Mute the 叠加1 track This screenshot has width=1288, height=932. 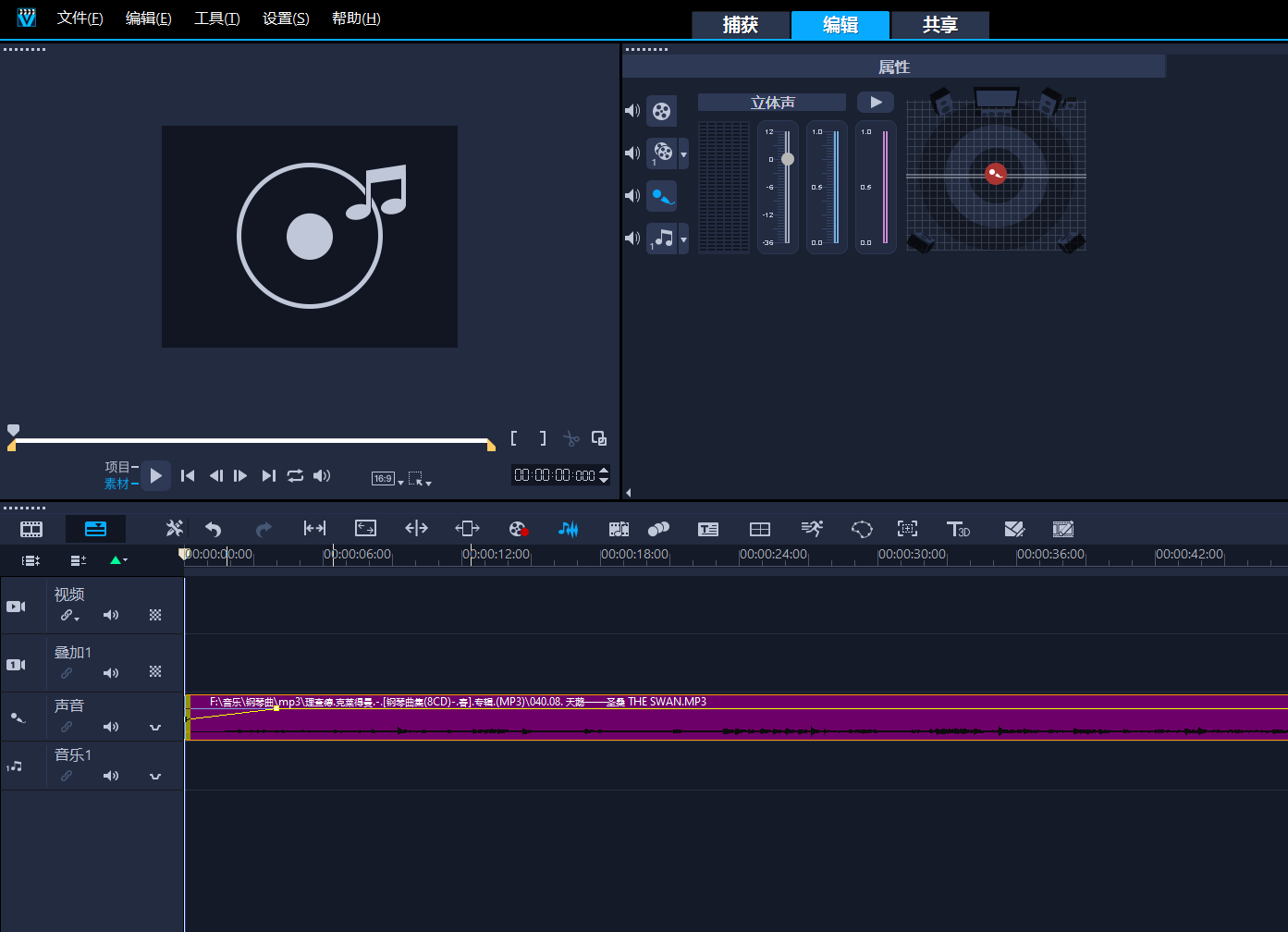[x=111, y=673]
